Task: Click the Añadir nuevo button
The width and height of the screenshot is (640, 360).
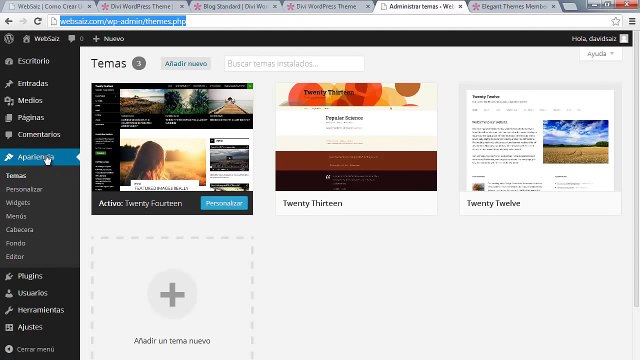Action: (x=186, y=64)
